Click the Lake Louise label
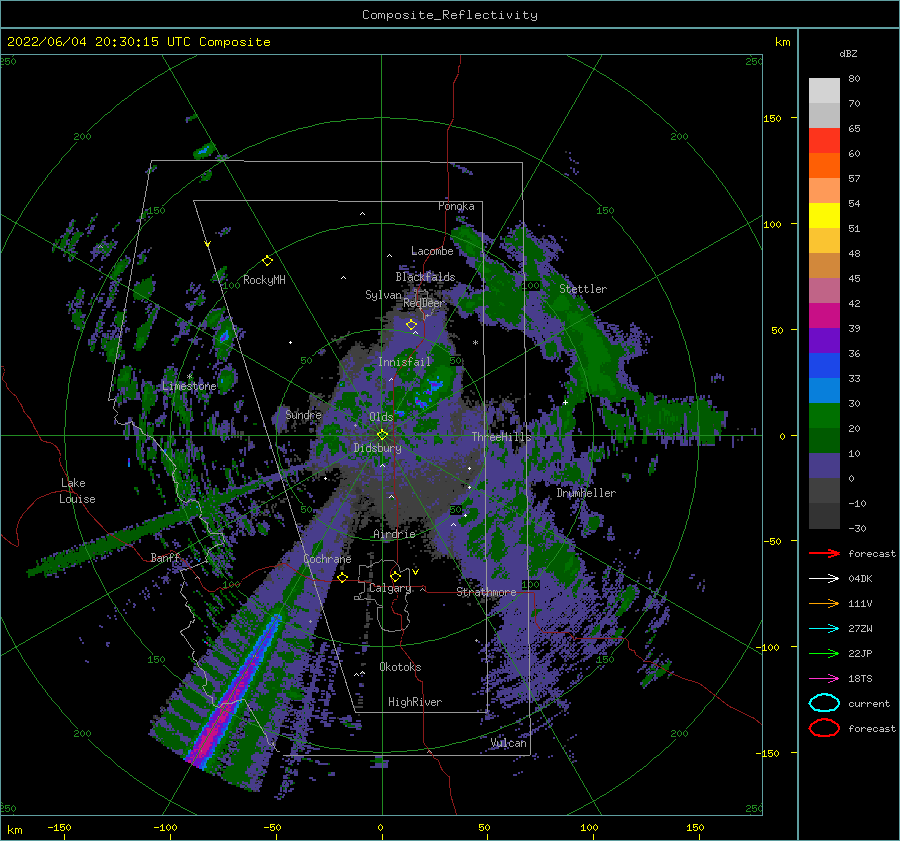Image resolution: width=900 pixels, height=841 pixels. click(77, 491)
